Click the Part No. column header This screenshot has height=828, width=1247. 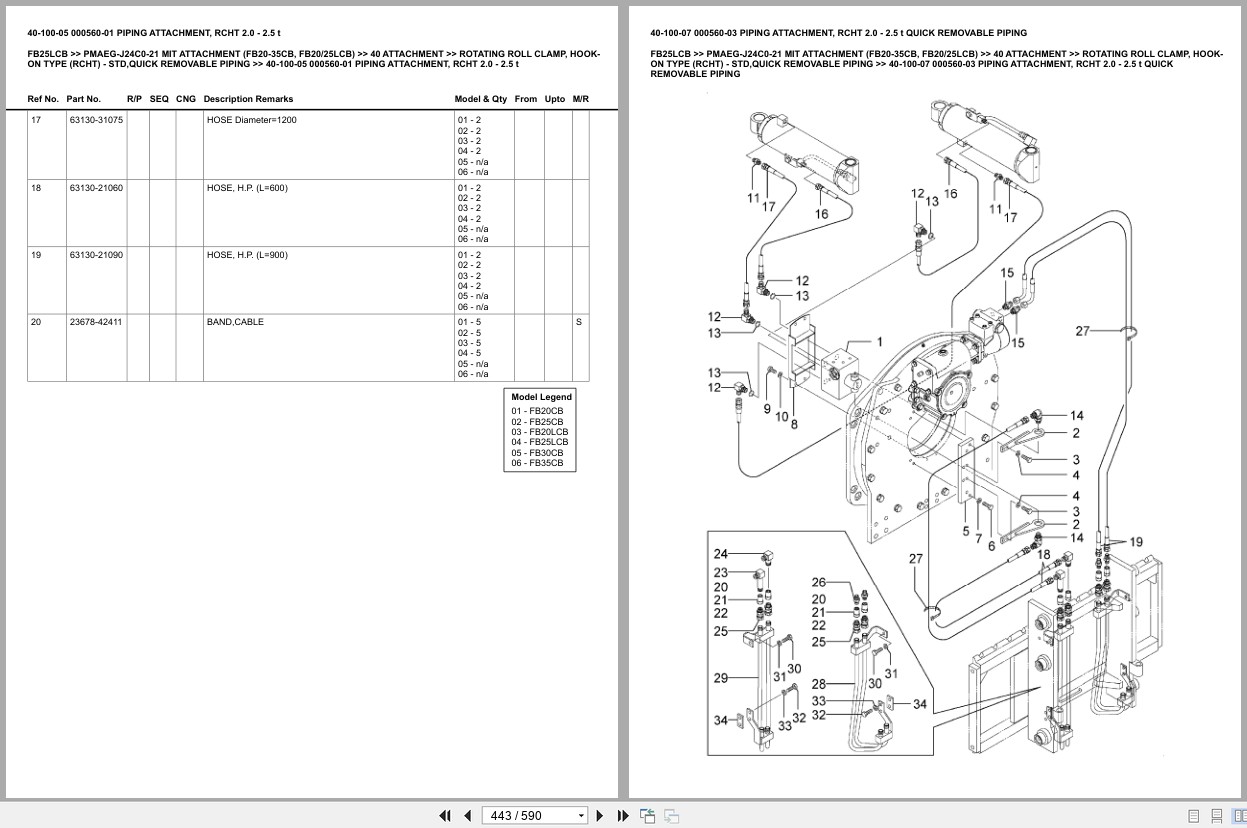[84, 99]
